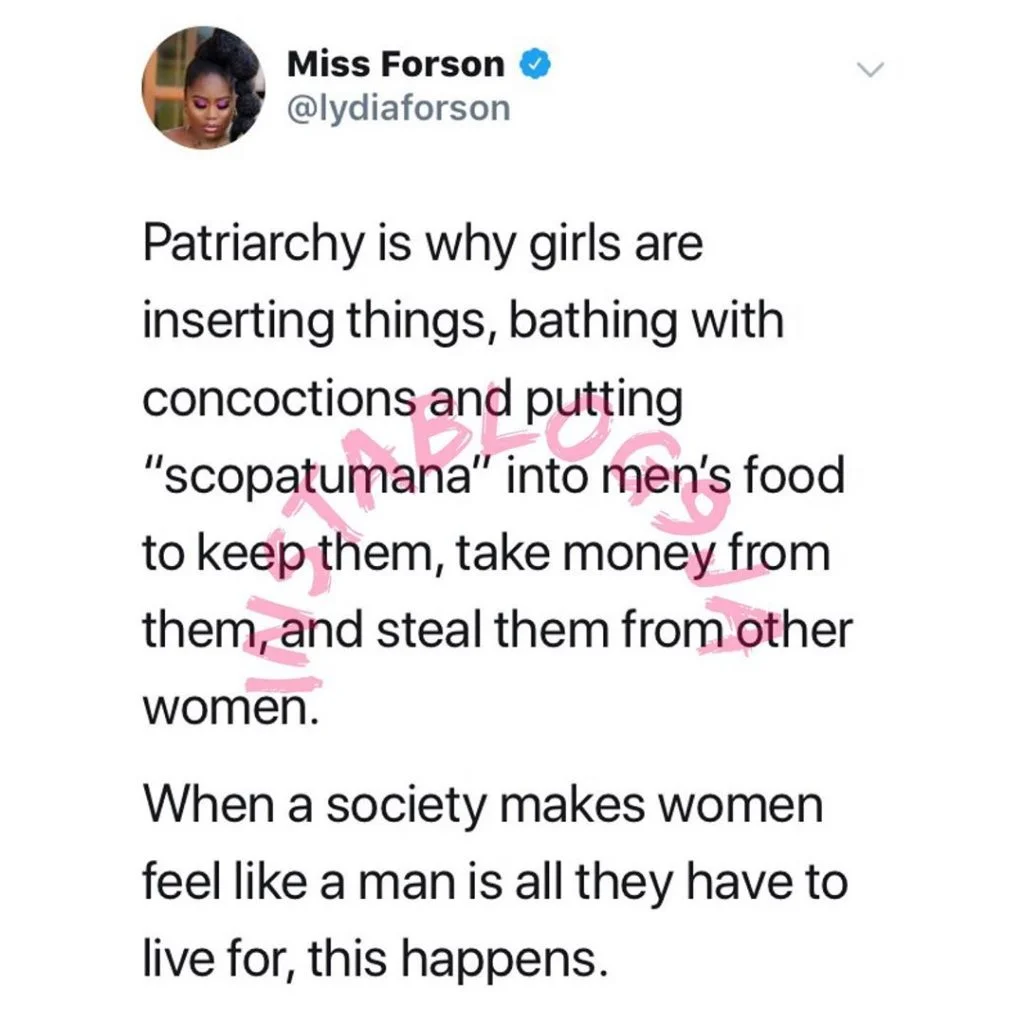Image resolution: width=1024 pixels, height=1024 pixels.
Task: Click the phrase 'take money from'
Action: coord(643,554)
